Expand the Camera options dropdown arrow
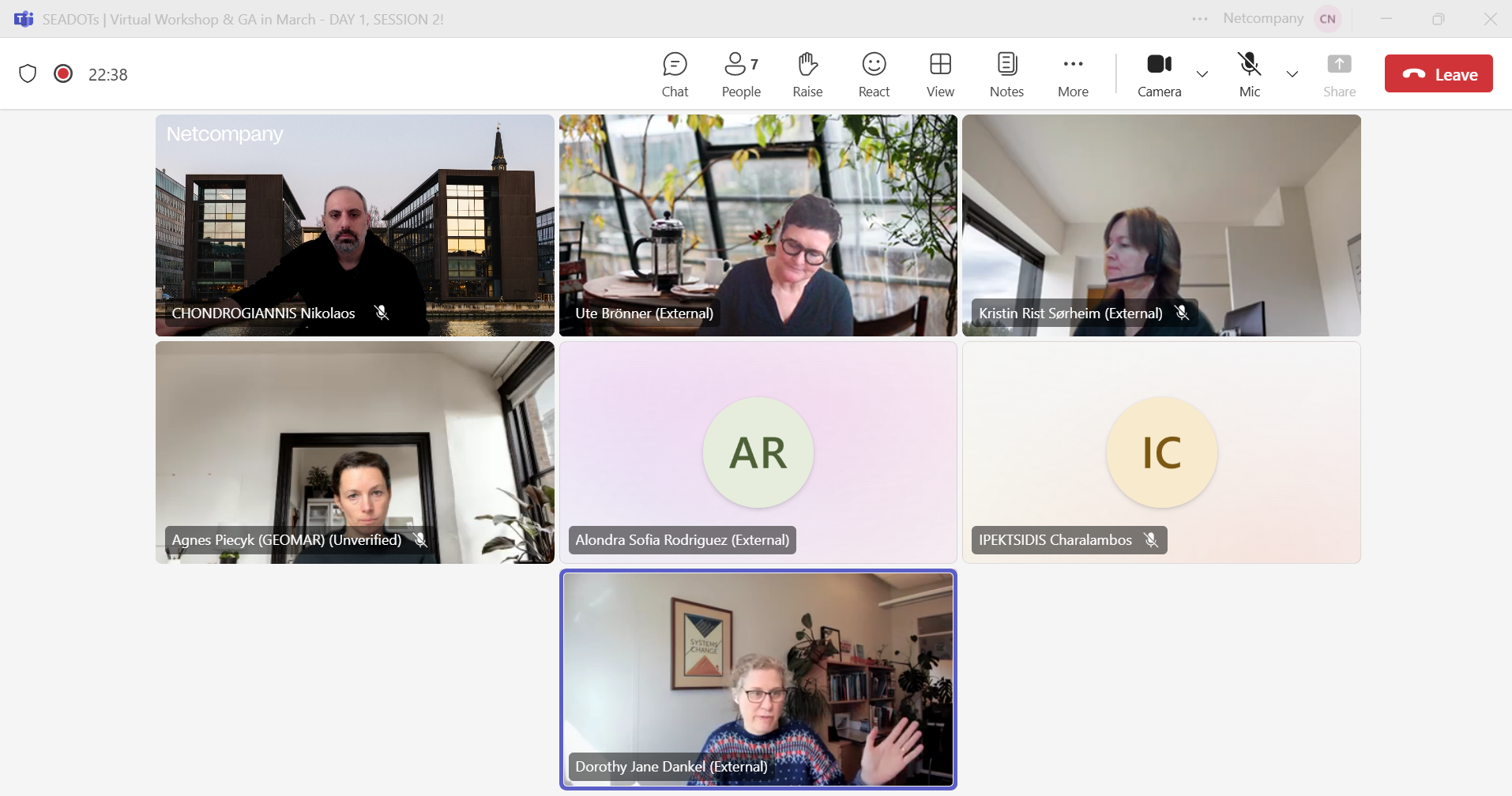Viewport: 1512px width, 796px height. (x=1202, y=74)
